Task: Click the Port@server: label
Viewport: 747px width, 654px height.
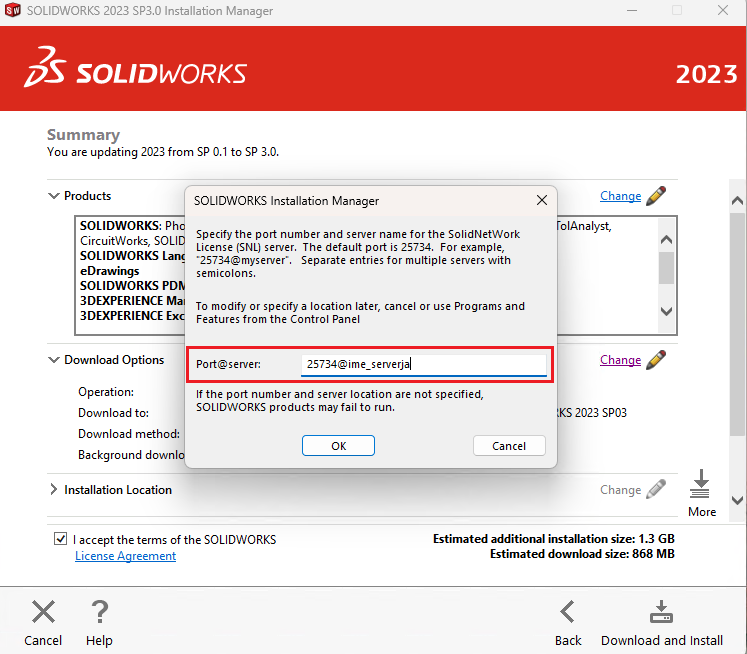Action: click(x=228, y=364)
